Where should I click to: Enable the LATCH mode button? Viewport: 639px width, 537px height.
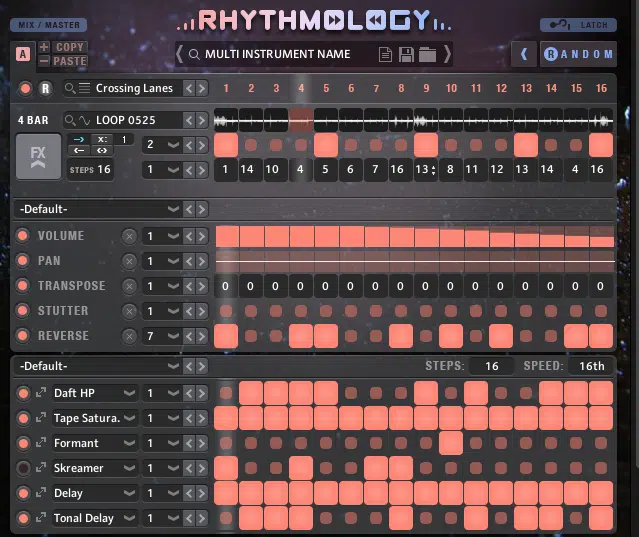tap(578, 25)
